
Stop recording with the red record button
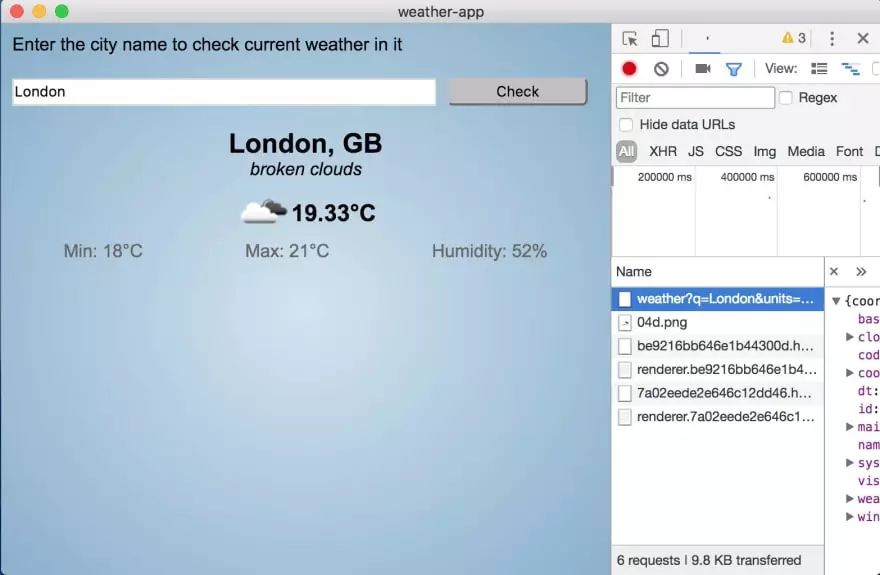coord(629,68)
